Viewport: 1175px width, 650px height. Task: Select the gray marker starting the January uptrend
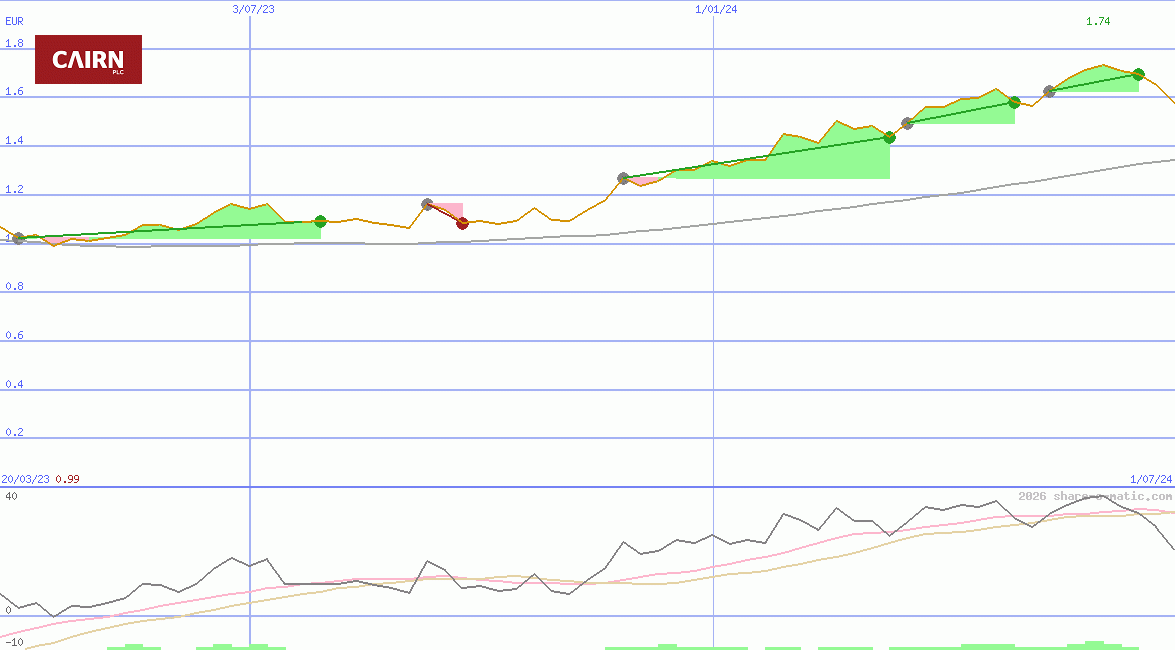623,178
